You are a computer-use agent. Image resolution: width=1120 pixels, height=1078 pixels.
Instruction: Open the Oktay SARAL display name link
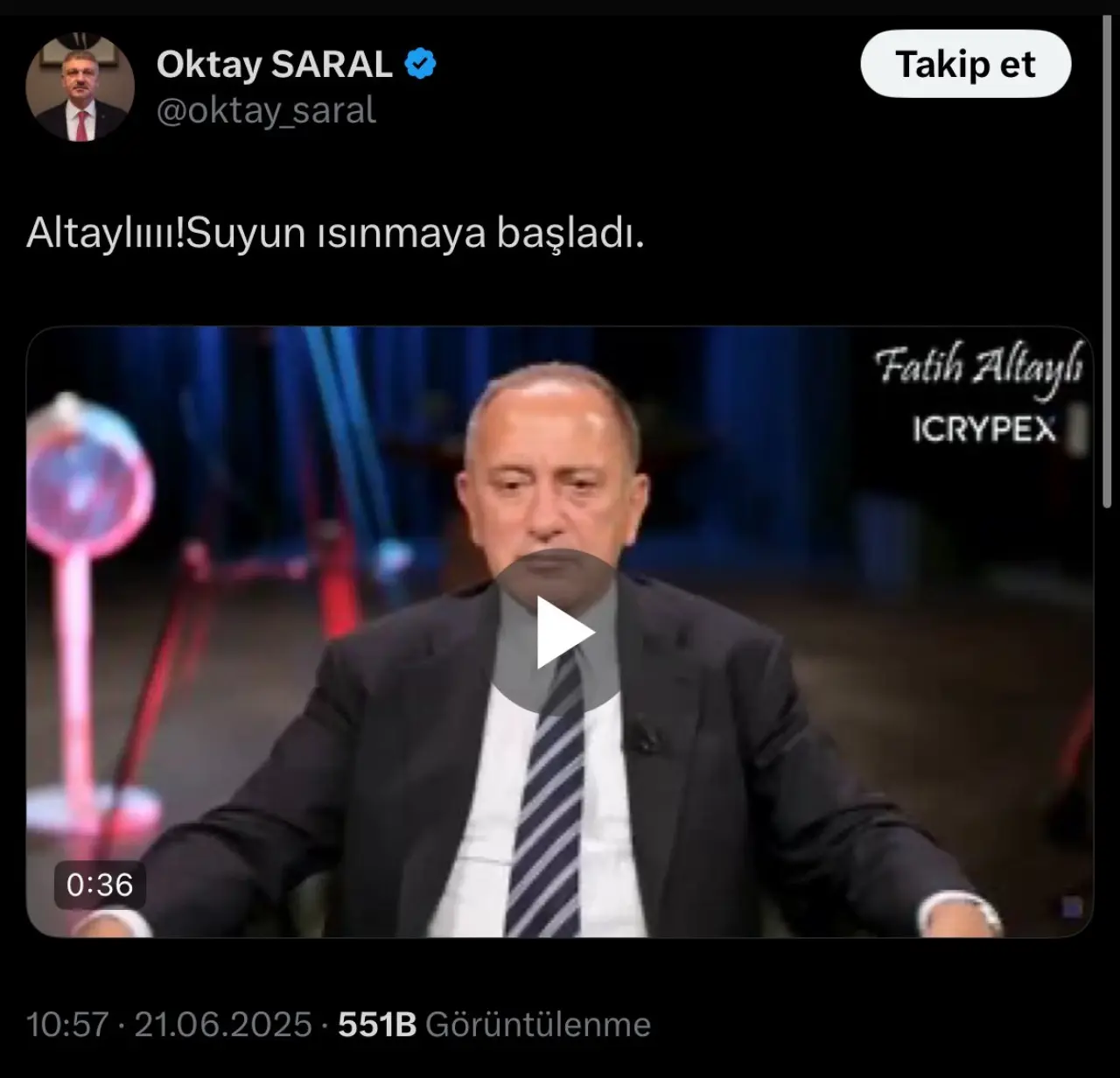click(275, 65)
